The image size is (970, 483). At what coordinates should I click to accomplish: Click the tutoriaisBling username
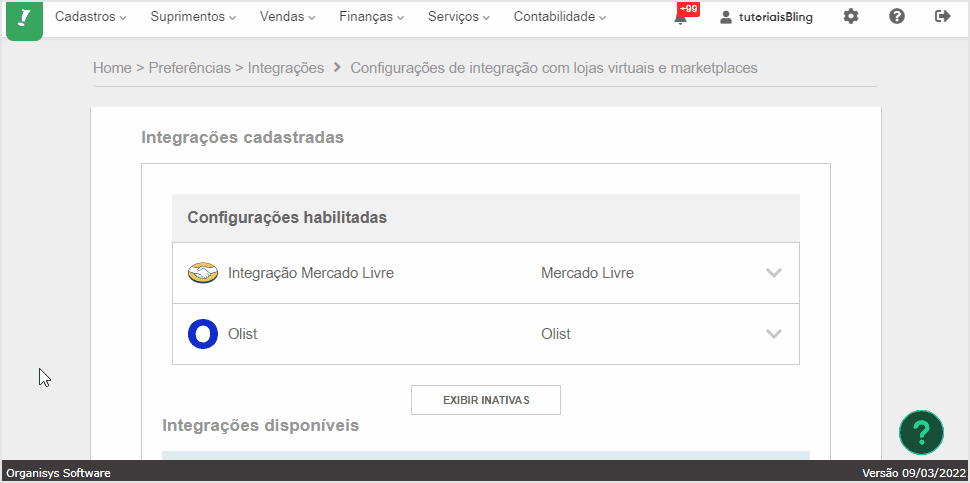[776, 17]
